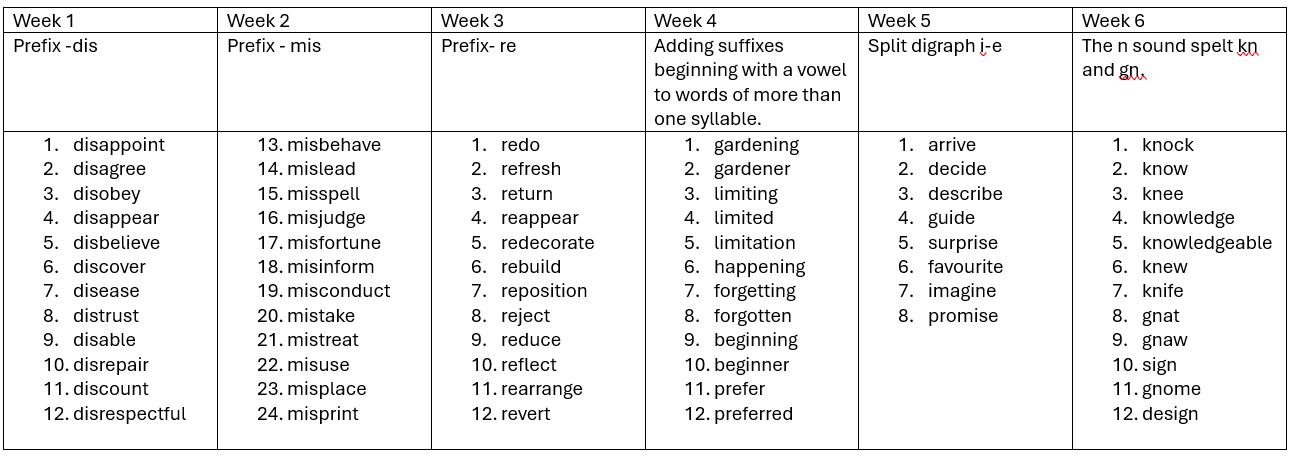1291x458 pixels.
Task: Click the word 'forgotten'
Action: [752, 316]
